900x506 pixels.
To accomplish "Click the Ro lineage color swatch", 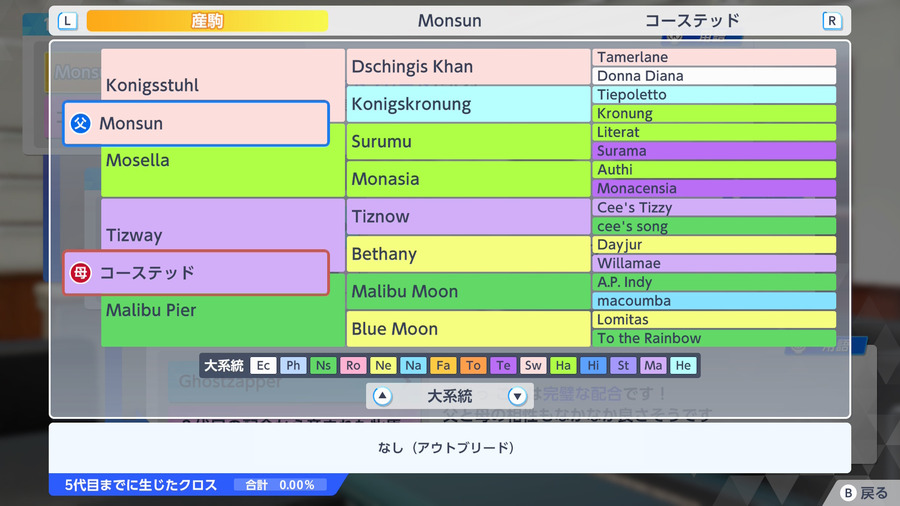I will (354, 365).
